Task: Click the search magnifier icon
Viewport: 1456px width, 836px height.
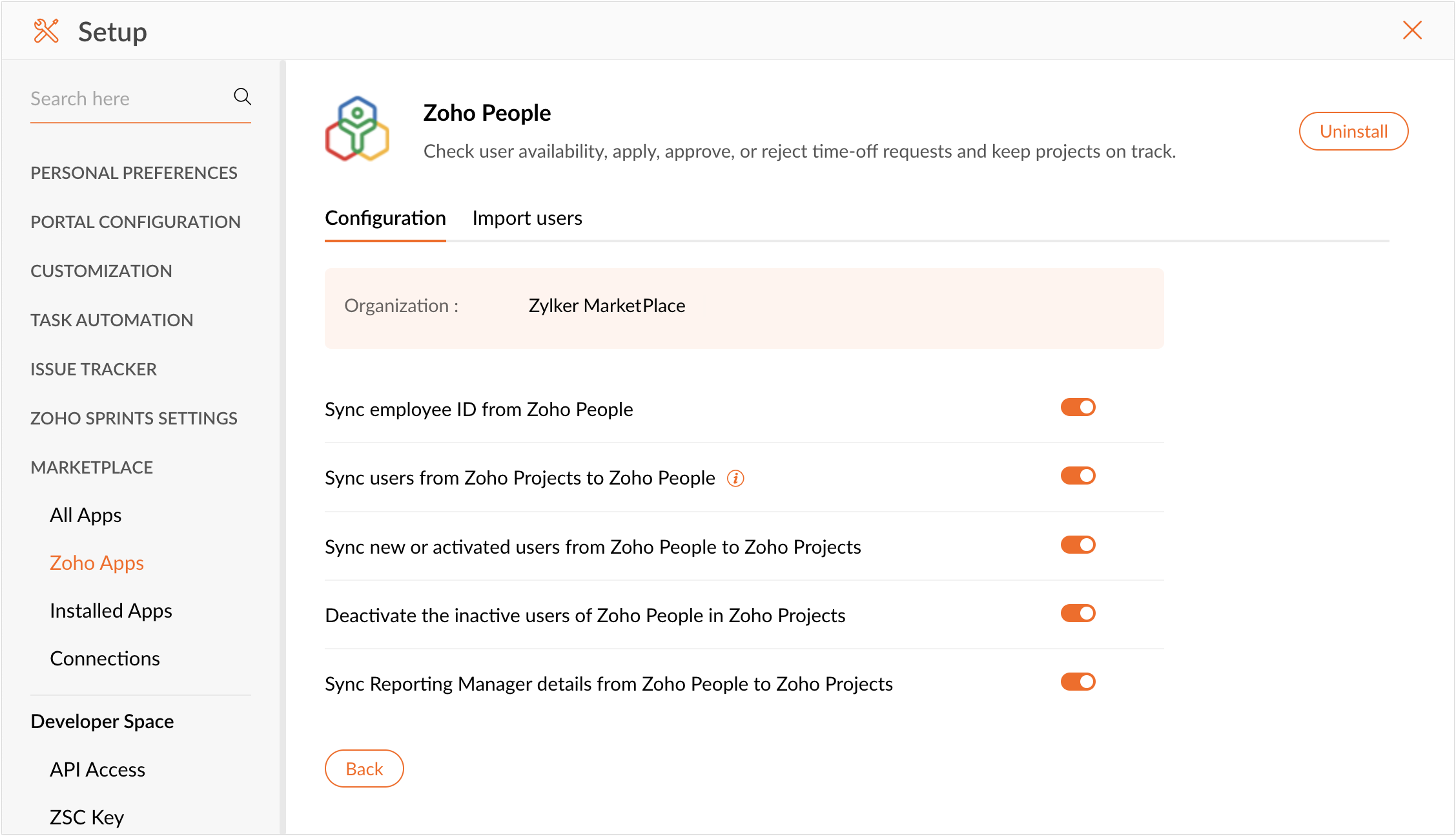Action: click(x=242, y=97)
